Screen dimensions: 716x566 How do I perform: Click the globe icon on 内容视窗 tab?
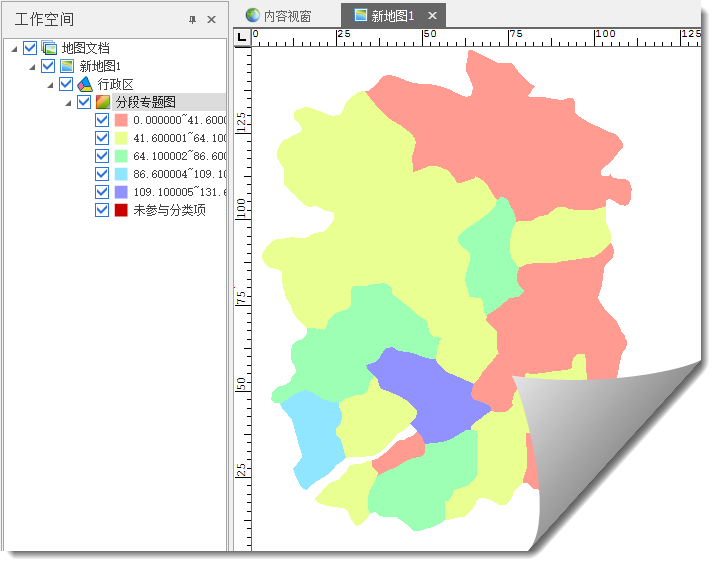pos(252,16)
